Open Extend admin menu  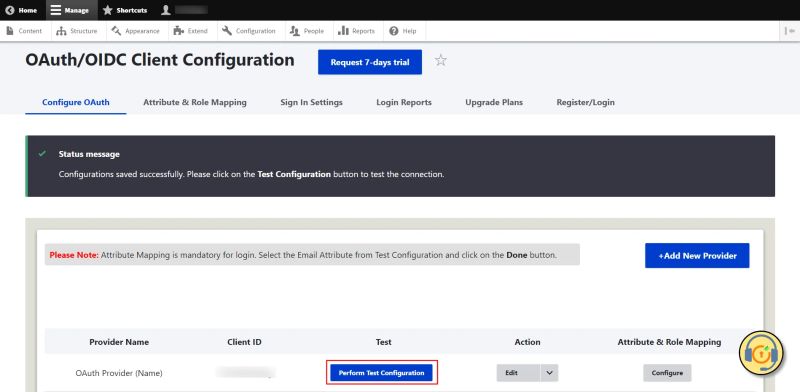click(191, 31)
